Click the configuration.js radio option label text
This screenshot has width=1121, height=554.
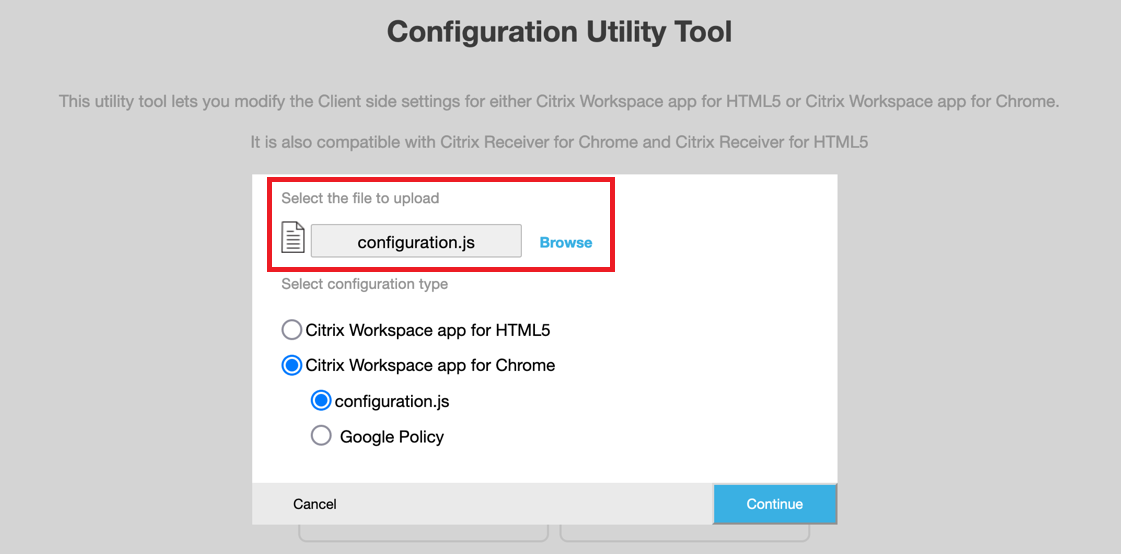coord(392,401)
